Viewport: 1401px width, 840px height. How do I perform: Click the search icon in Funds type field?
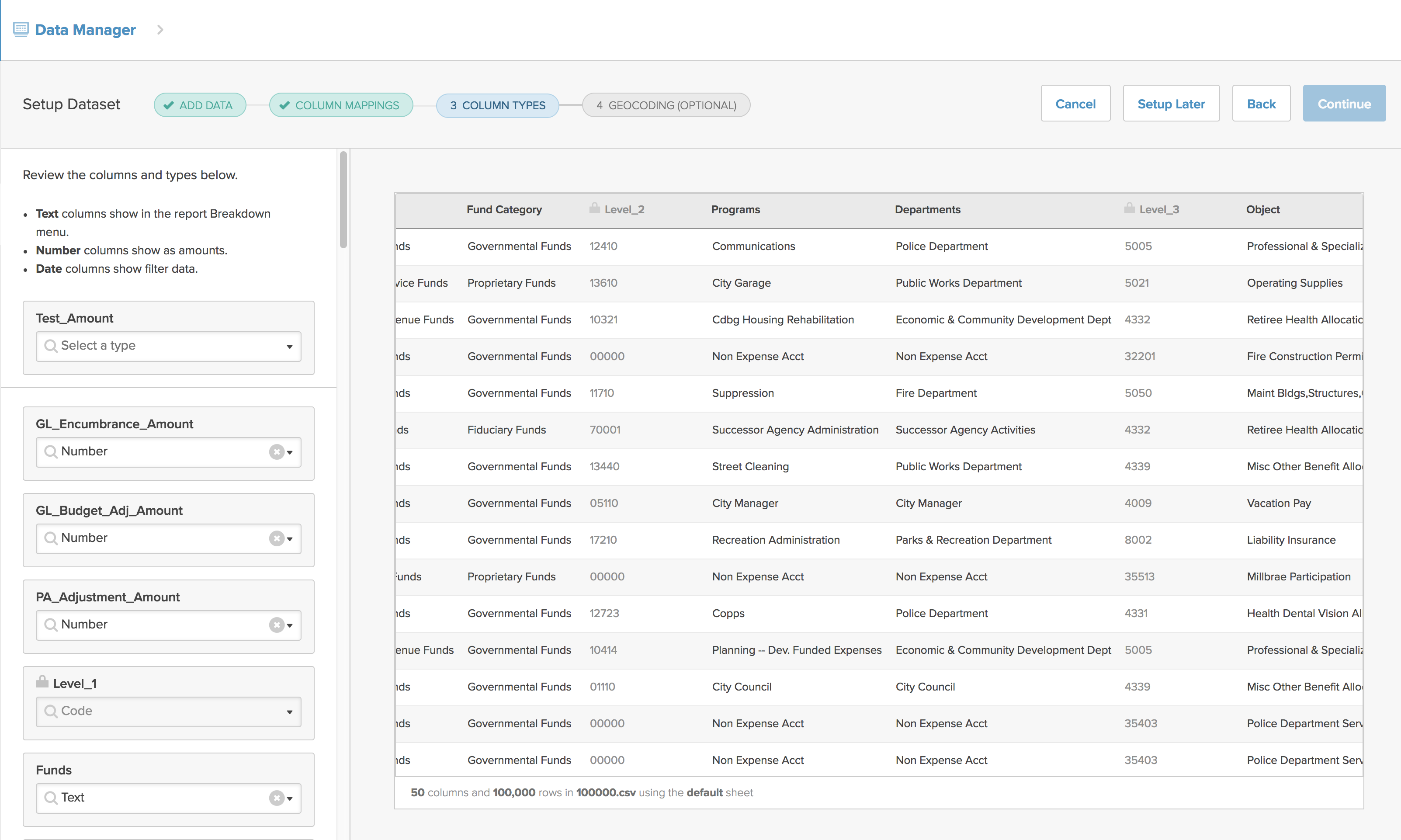point(51,798)
